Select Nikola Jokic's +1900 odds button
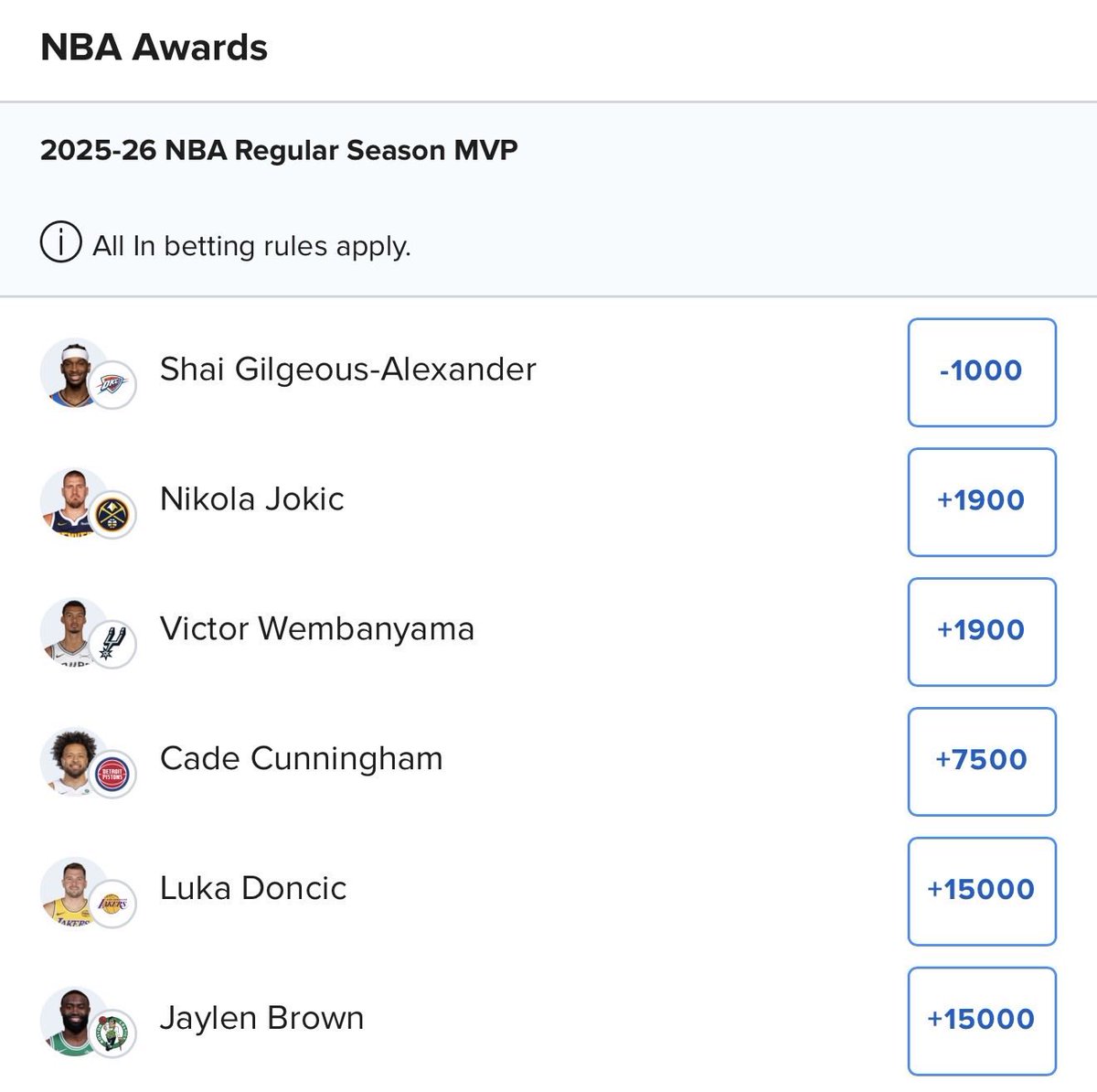1097x1092 pixels. [x=982, y=501]
